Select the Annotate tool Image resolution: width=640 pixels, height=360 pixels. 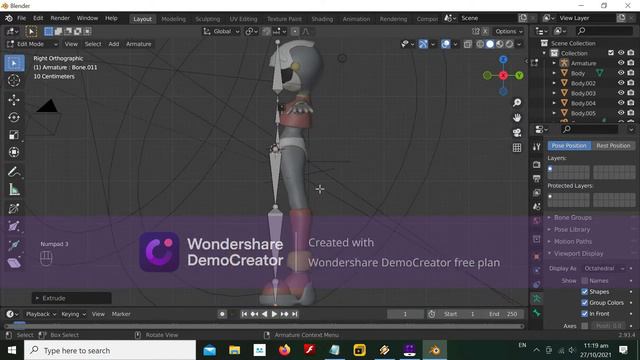[x=14, y=172]
